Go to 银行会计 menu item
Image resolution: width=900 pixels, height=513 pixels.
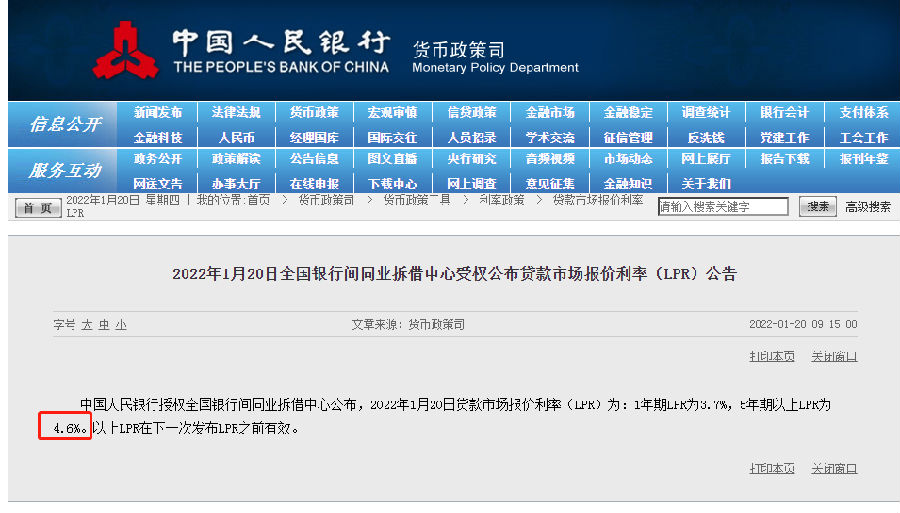click(x=785, y=112)
